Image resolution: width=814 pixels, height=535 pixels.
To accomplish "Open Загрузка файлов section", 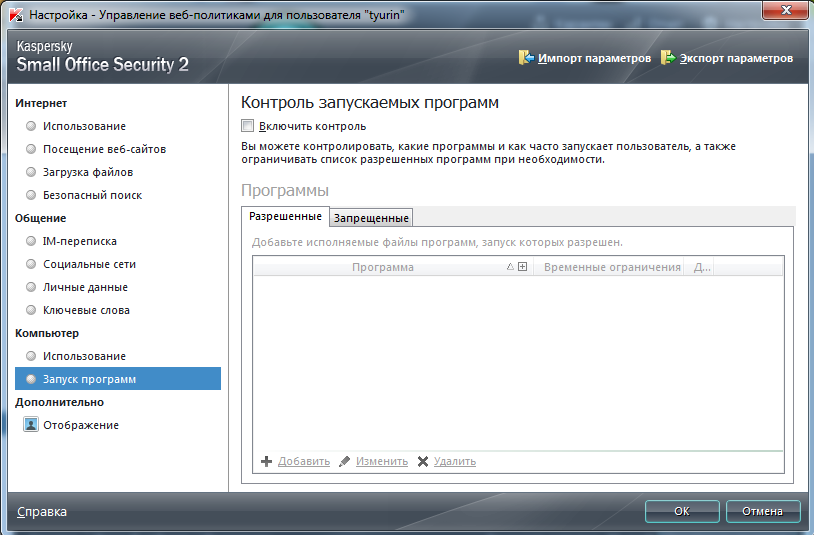I will pyautogui.click(x=88, y=172).
